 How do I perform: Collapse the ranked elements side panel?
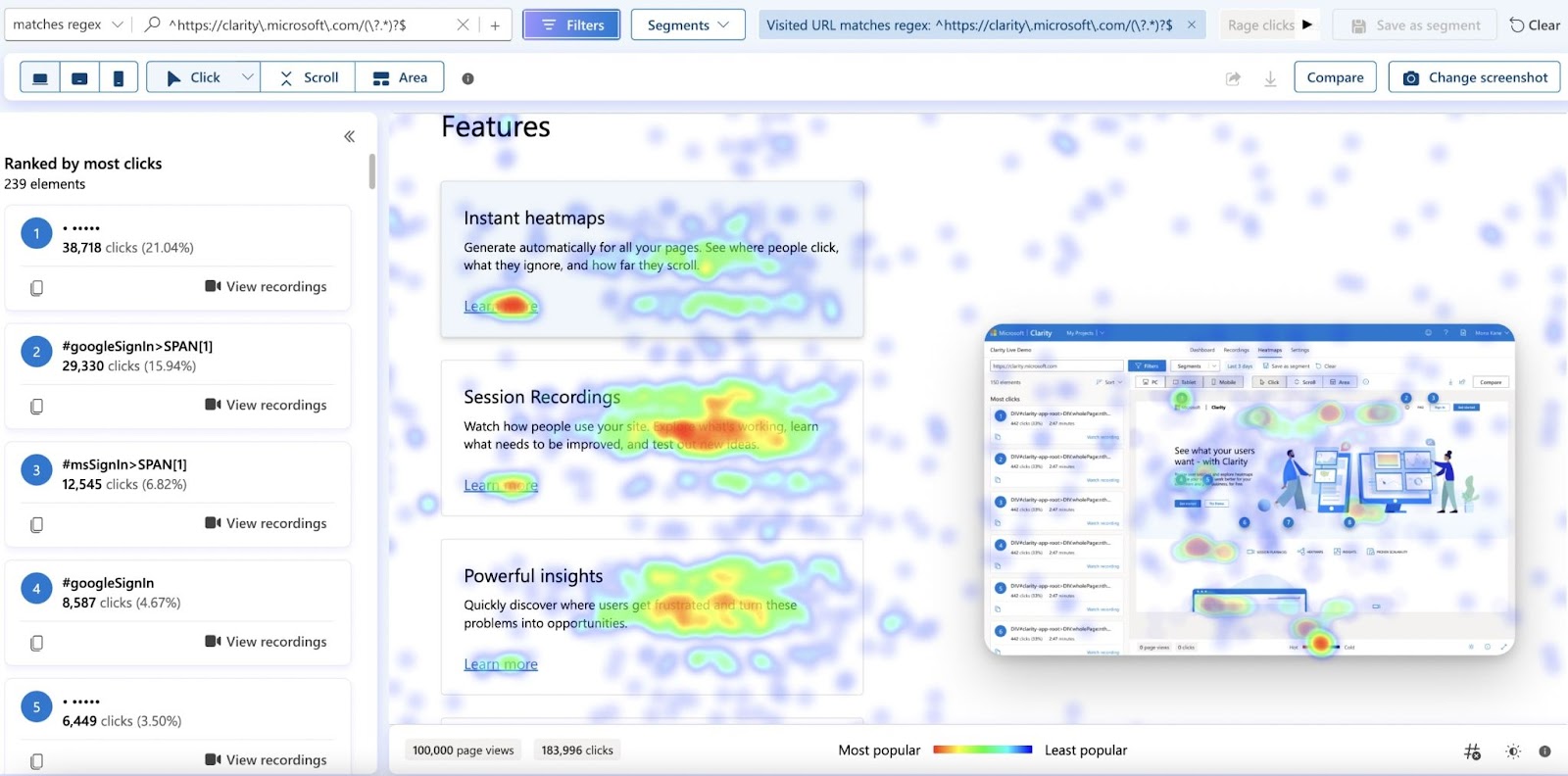tap(349, 136)
